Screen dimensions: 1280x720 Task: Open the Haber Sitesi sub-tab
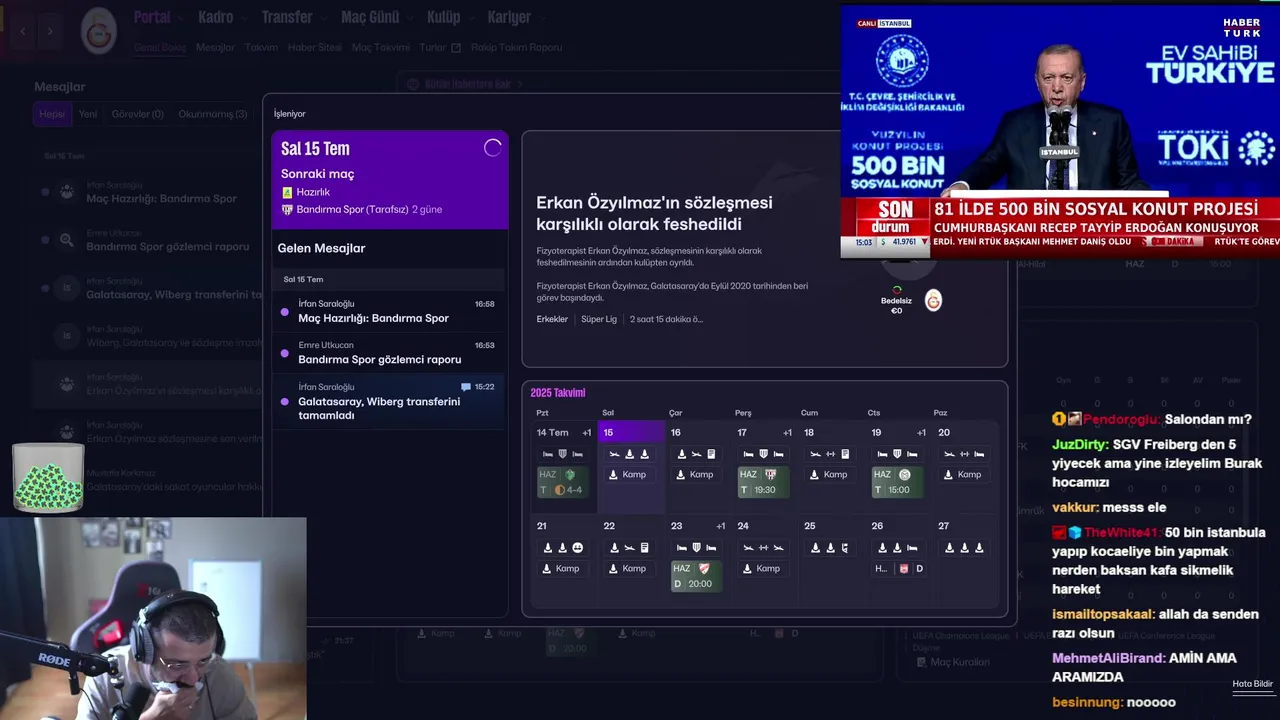(x=314, y=48)
